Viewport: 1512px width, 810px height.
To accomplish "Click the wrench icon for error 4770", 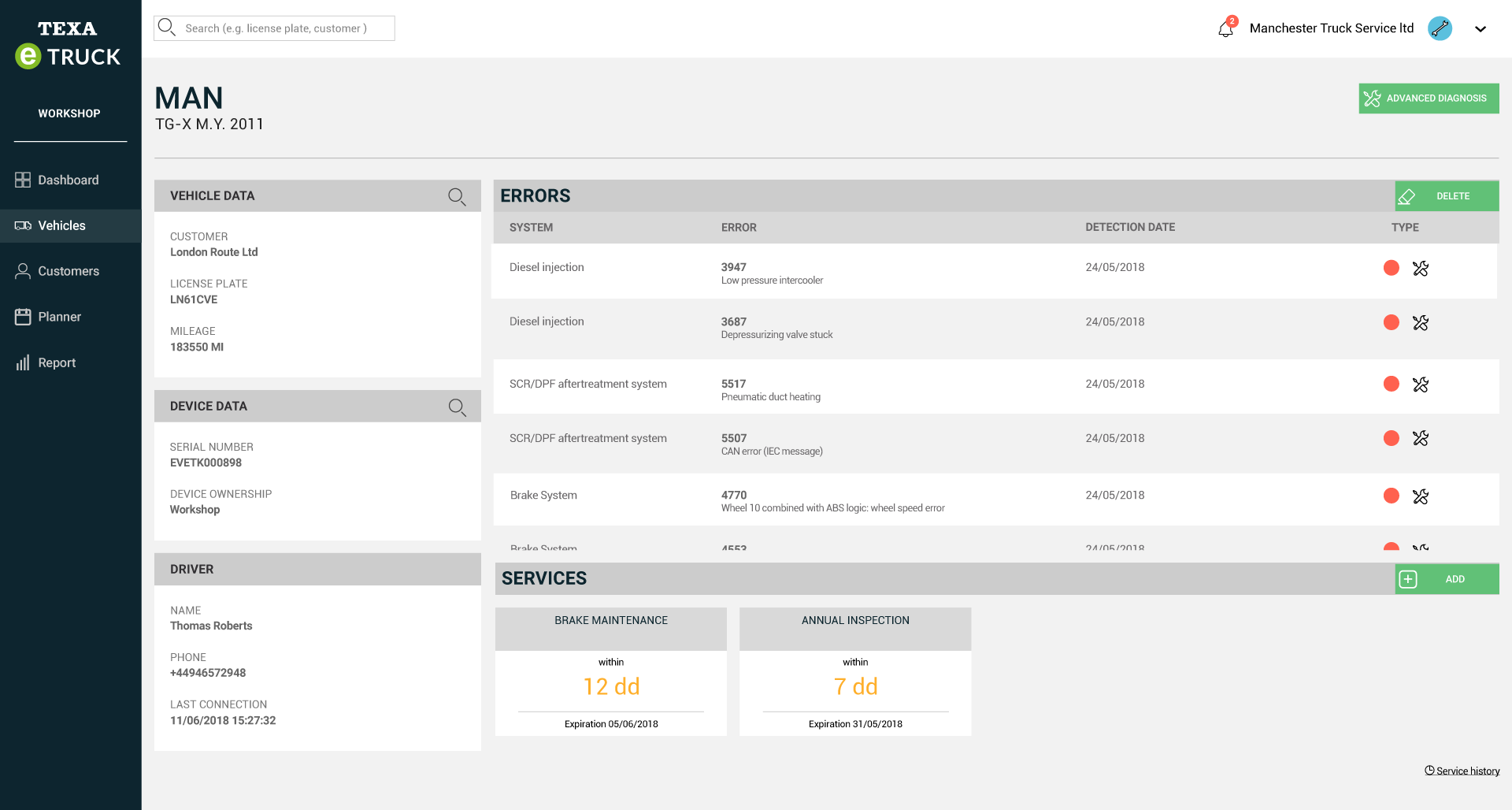I will (x=1421, y=496).
